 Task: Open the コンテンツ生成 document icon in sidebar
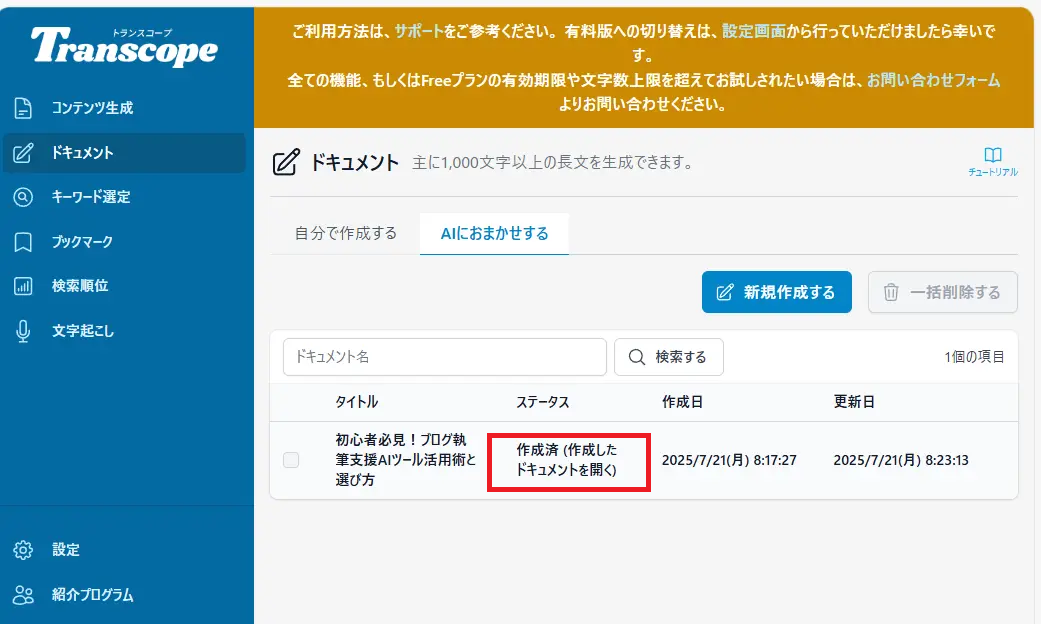pos(23,108)
